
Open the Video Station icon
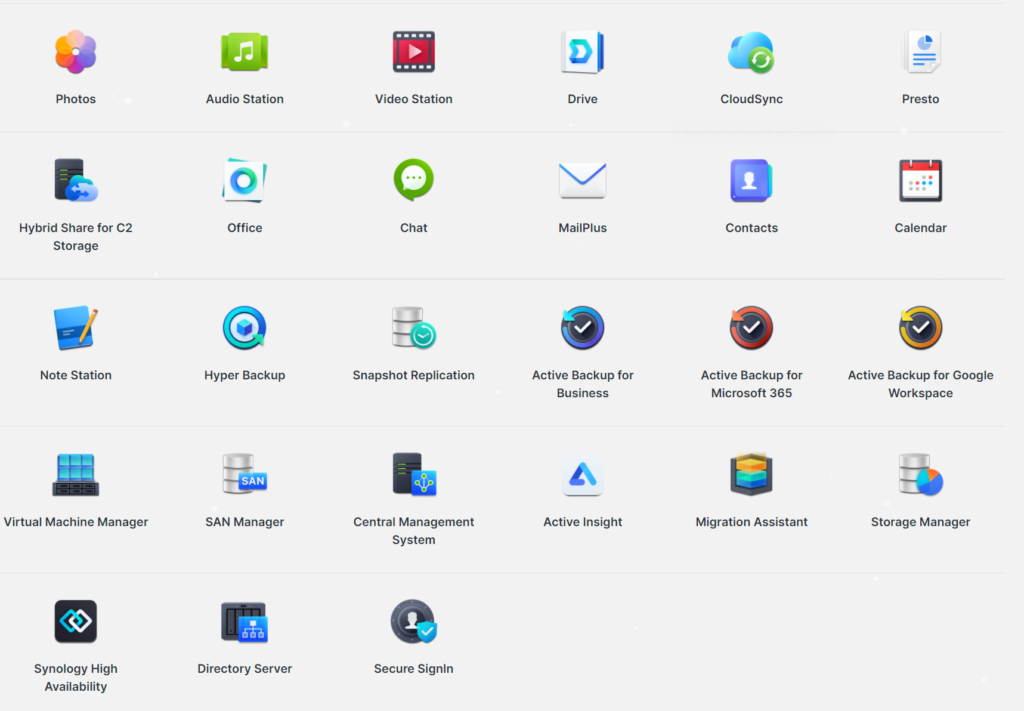pos(413,52)
